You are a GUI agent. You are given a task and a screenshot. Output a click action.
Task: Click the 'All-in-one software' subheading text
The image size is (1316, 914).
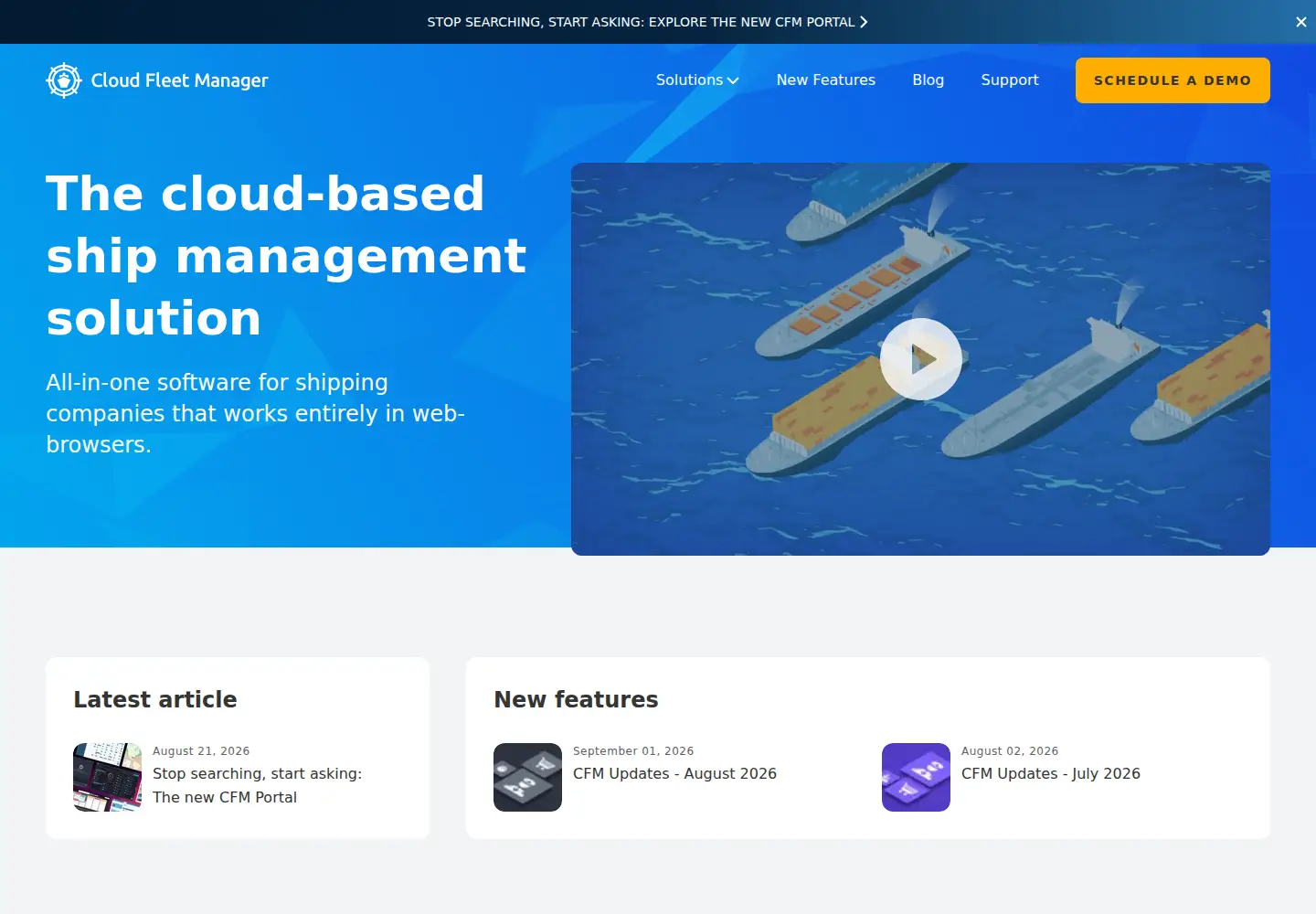pos(256,413)
